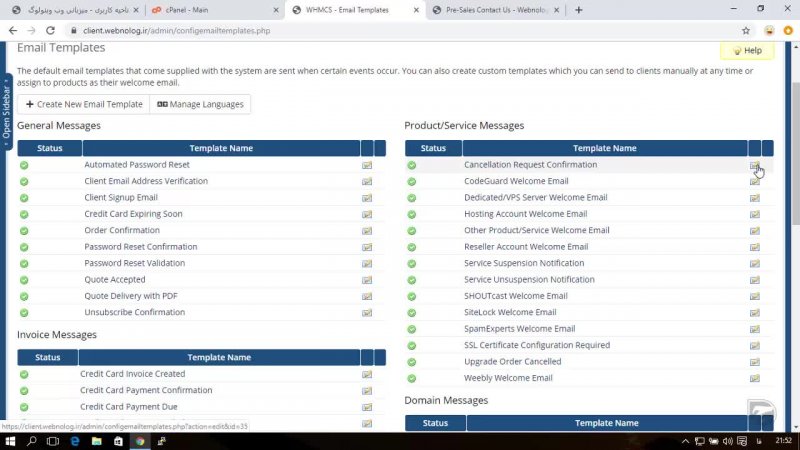The width and height of the screenshot is (800, 450).
Task: Open Windows Start menu
Action: (10, 441)
